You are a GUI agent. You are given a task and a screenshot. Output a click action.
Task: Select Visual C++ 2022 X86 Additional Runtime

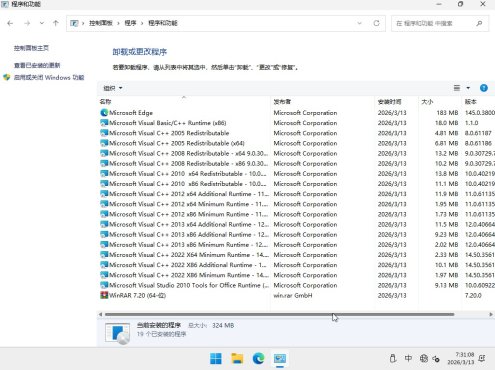[297, 265]
